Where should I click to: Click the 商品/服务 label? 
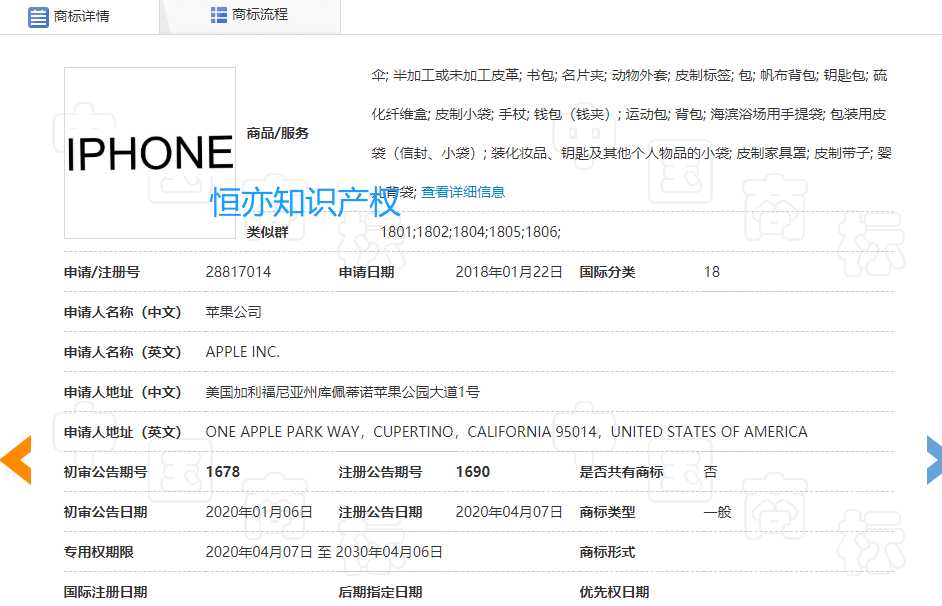point(278,133)
